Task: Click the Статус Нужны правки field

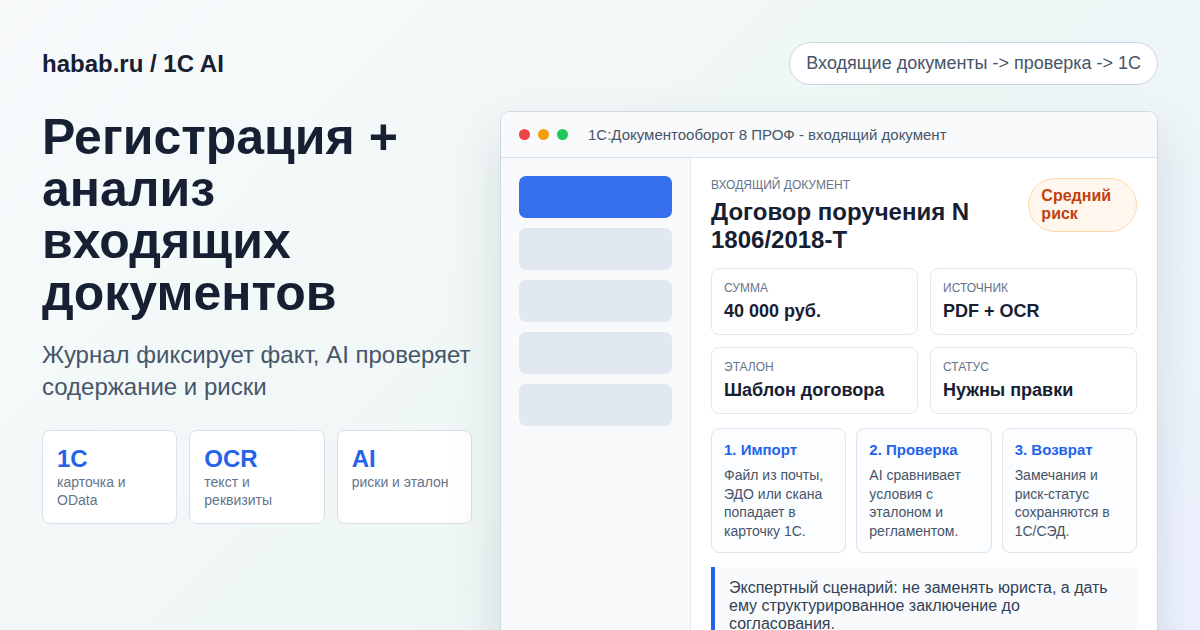Action: pyautogui.click(x=1033, y=380)
